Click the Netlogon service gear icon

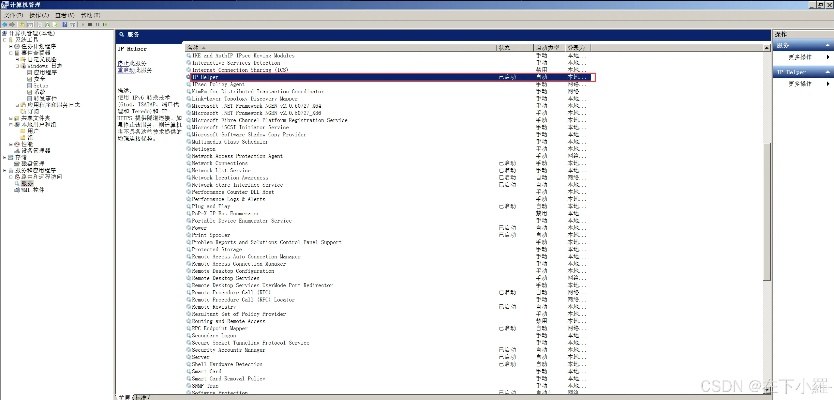coord(189,149)
